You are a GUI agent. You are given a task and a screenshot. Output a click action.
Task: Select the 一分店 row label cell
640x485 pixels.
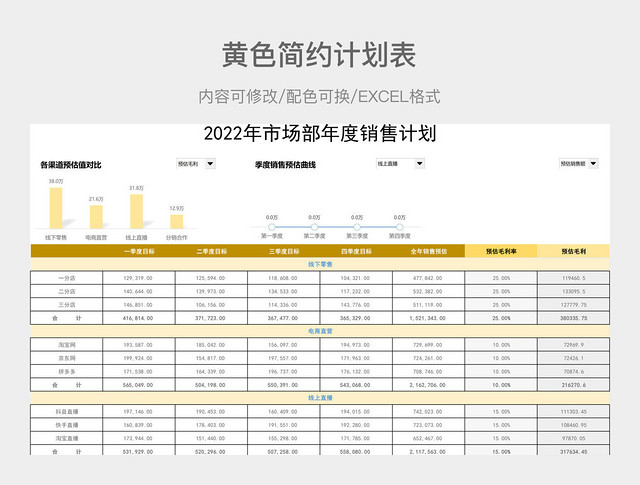click(67, 278)
